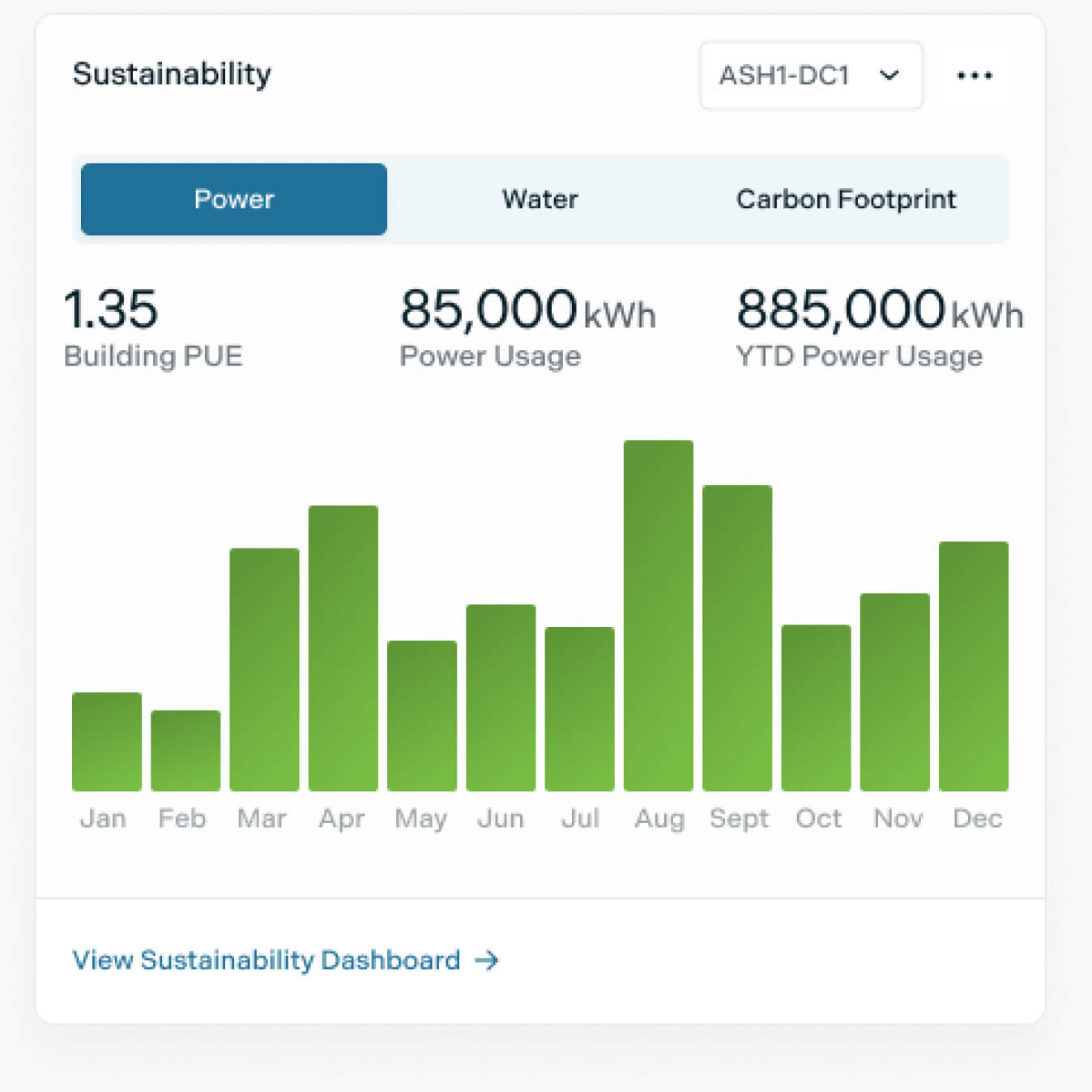The width and height of the screenshot is (1092, 1092).
Task: Select the June bar in the chart
Action: pos(501,697)
